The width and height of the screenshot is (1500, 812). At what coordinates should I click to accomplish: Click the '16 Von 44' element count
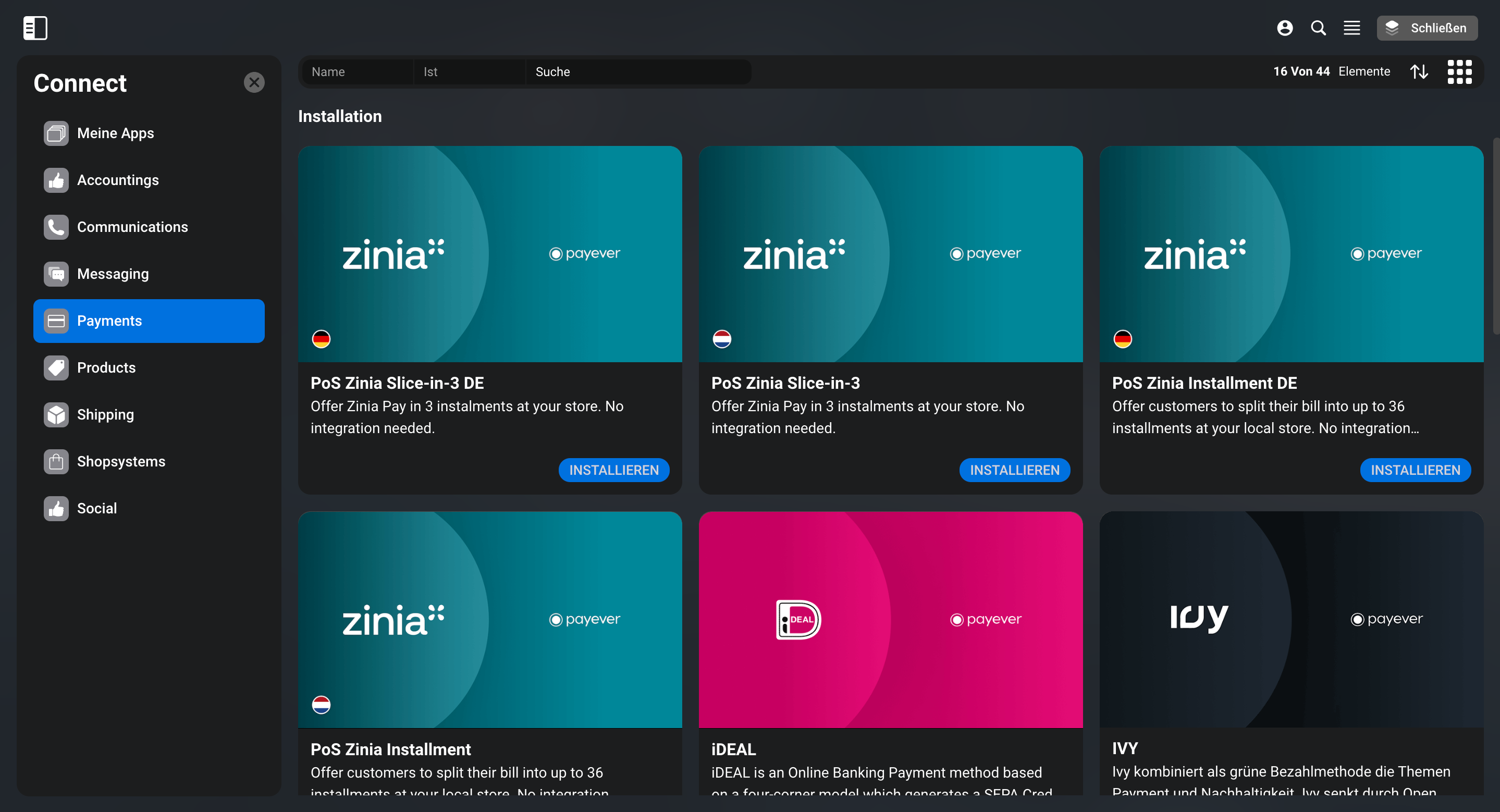[x=1301, y=71]
